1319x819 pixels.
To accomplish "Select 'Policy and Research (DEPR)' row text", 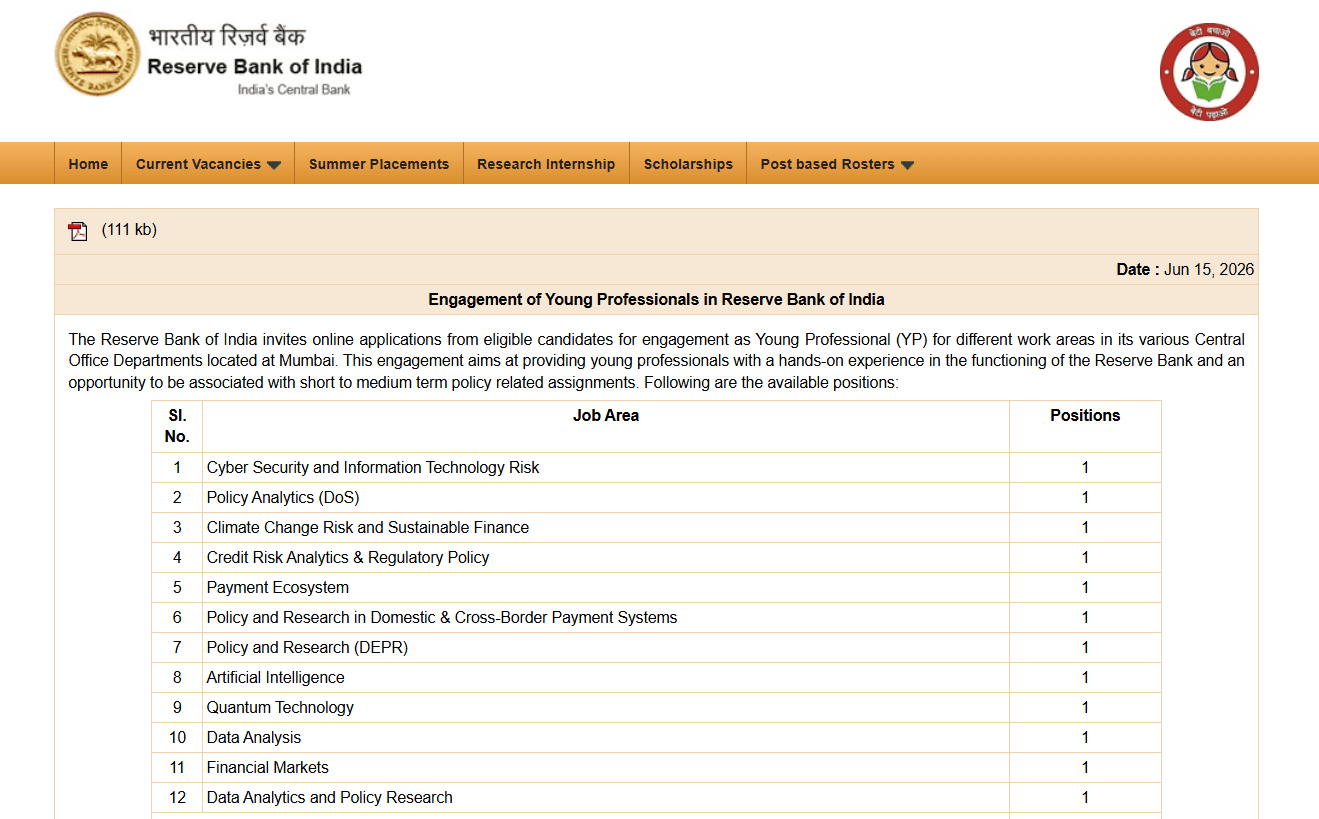I will (308, 647).
